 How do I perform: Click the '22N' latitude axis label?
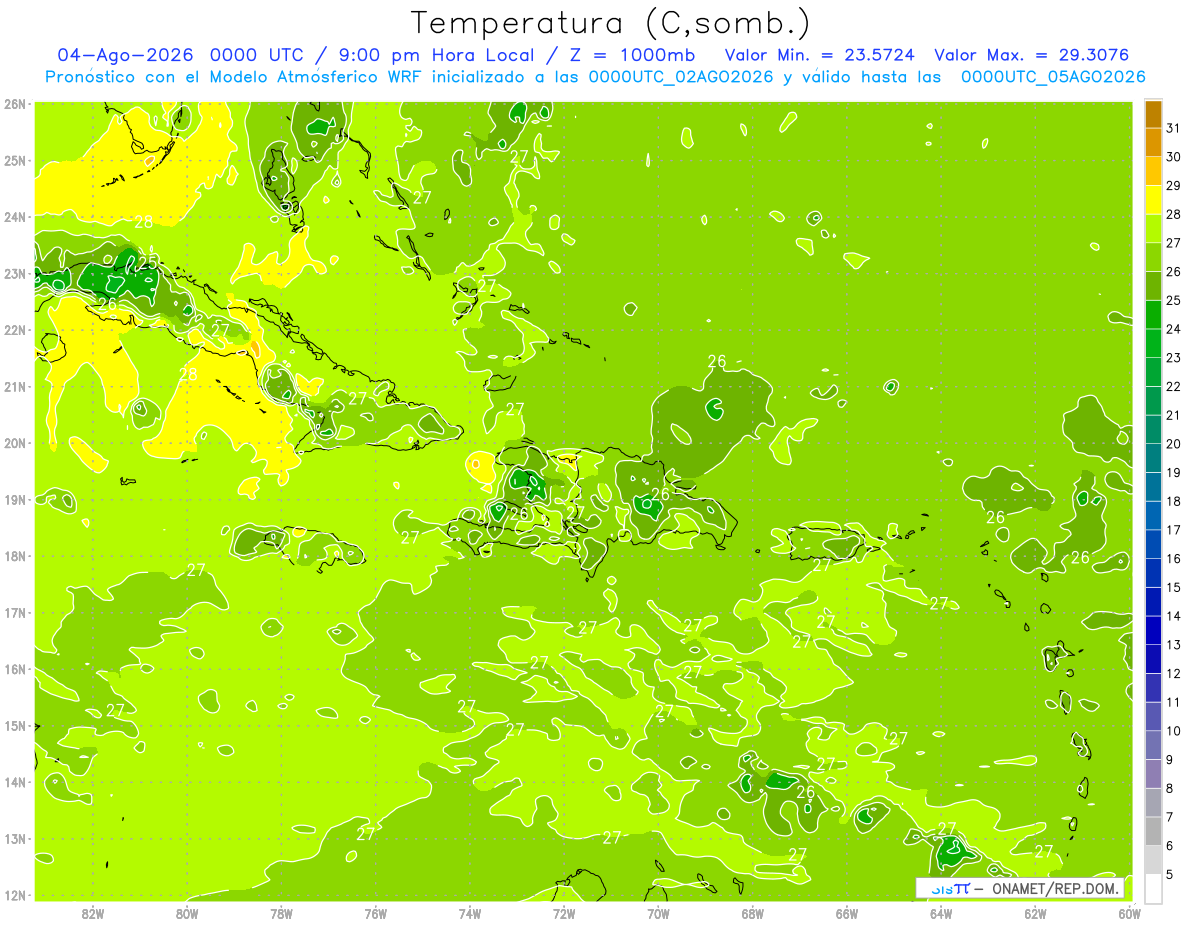(x=15, y=330)
